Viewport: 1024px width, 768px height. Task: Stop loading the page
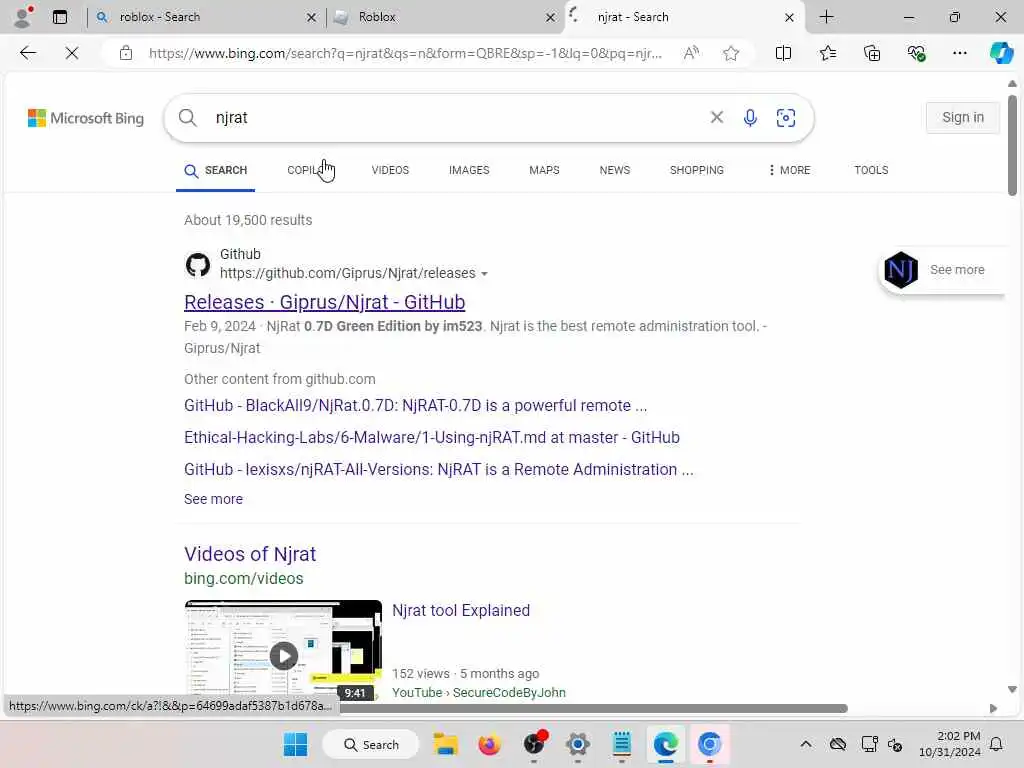72,53
